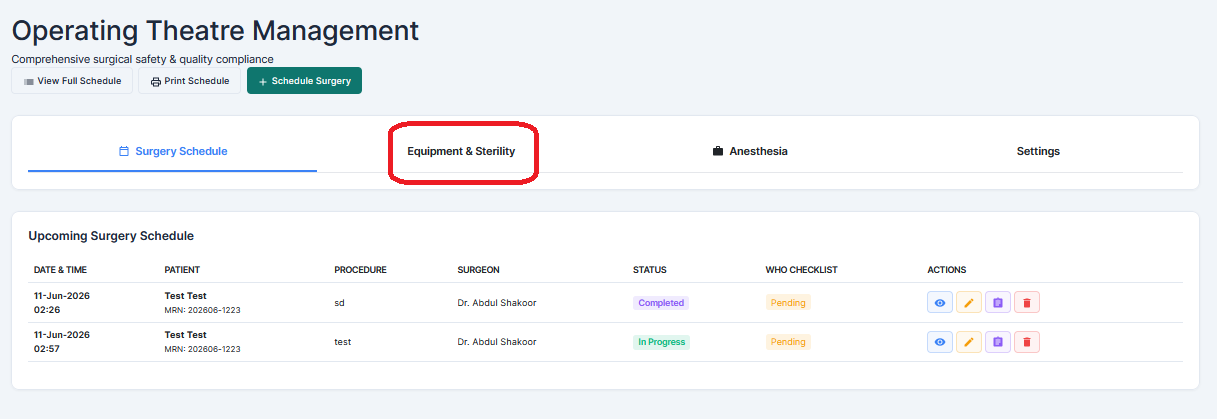Select the Surgery Schedule tab
Image resolution: width=1222 pixels, height=420 pixels.
[173, 152]
